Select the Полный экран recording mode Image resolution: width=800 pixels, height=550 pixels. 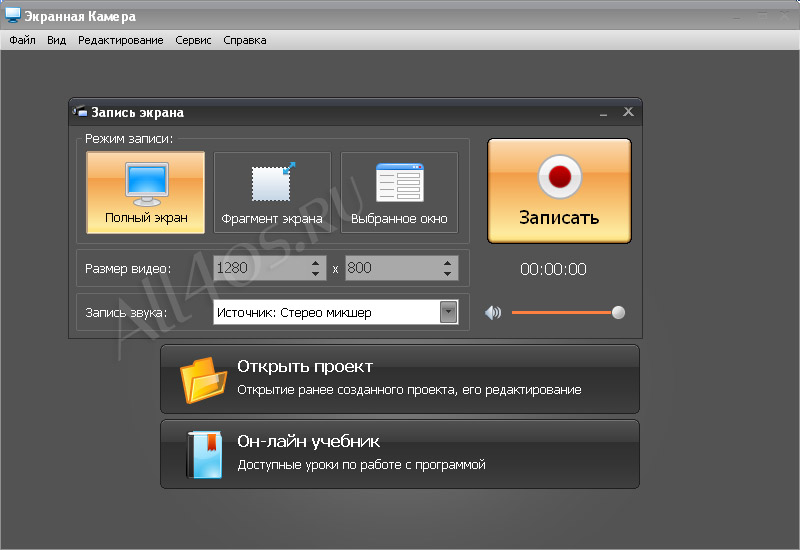pyautogui.click(x=146, y=192)
